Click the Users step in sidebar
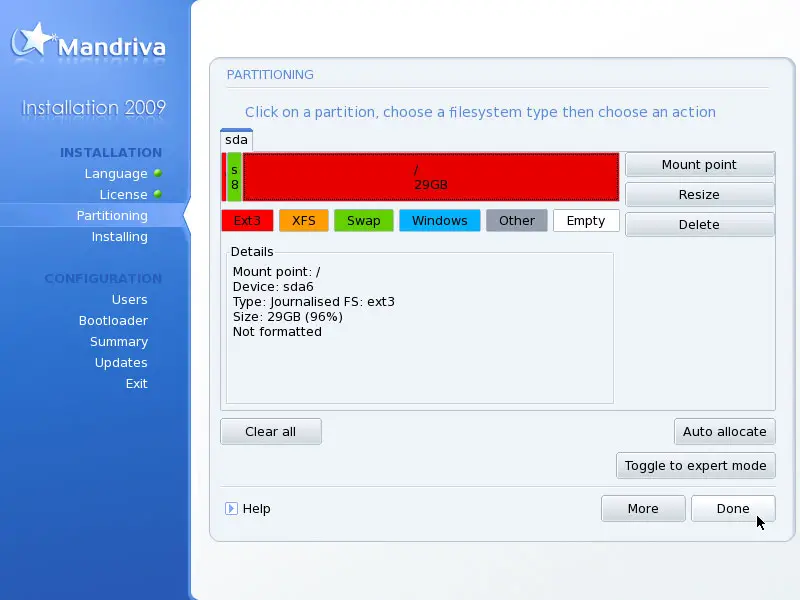This screenshot has height=600, width=800. [x=130, y=299]
